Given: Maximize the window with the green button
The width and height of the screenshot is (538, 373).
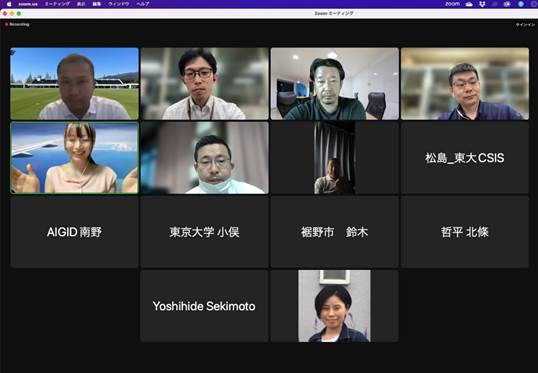Looking at the screenshot, I should point(19,13).
